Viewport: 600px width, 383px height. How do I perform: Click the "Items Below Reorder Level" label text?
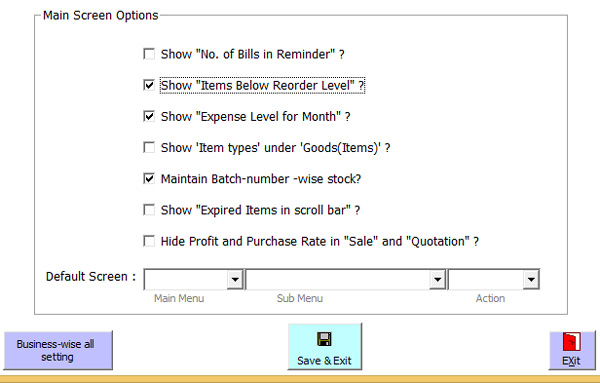click(262, 85)
